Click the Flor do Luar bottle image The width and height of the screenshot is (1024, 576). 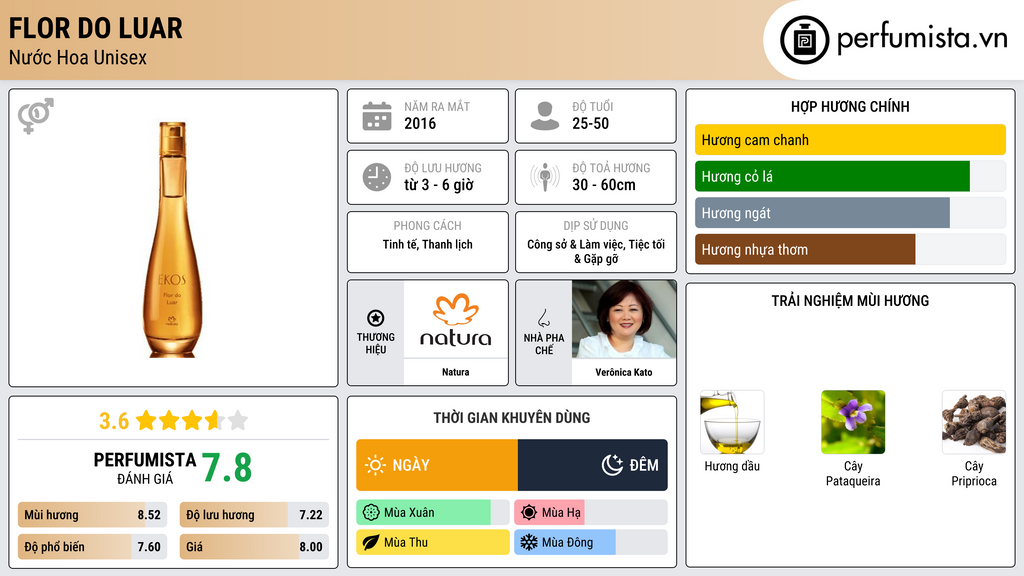172,240
